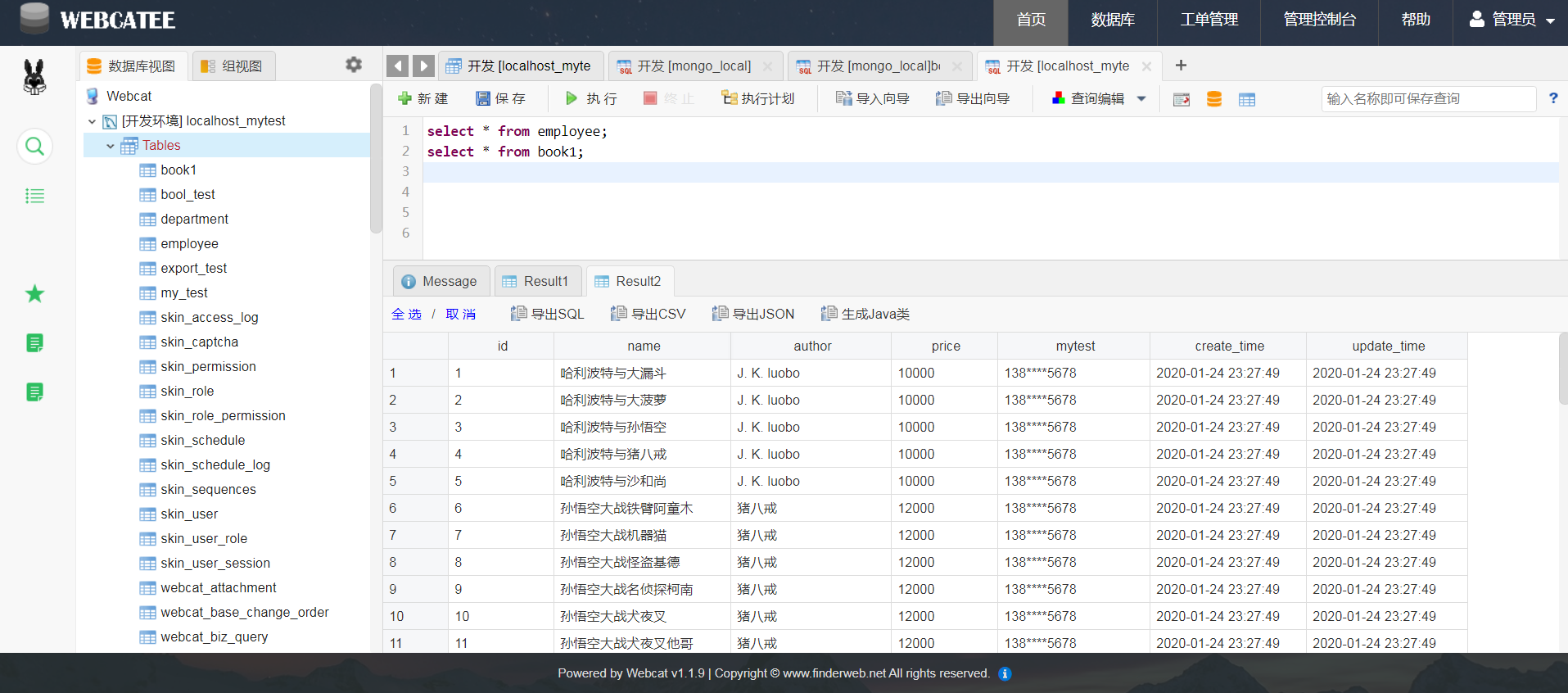The image size is (1568, 693).
Task: Click the help question mark icon
Action: pos(1553,98)
